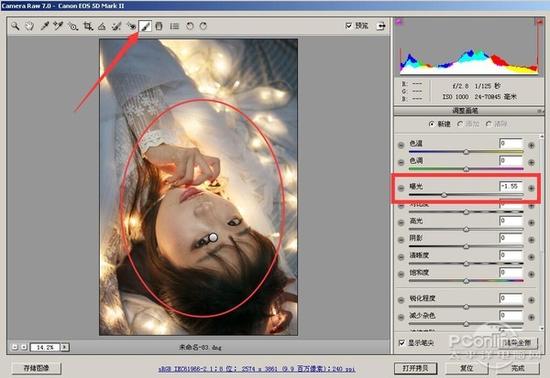Open the zoom level dropdown arrow
550x378 pixels.
coord(65,347)
